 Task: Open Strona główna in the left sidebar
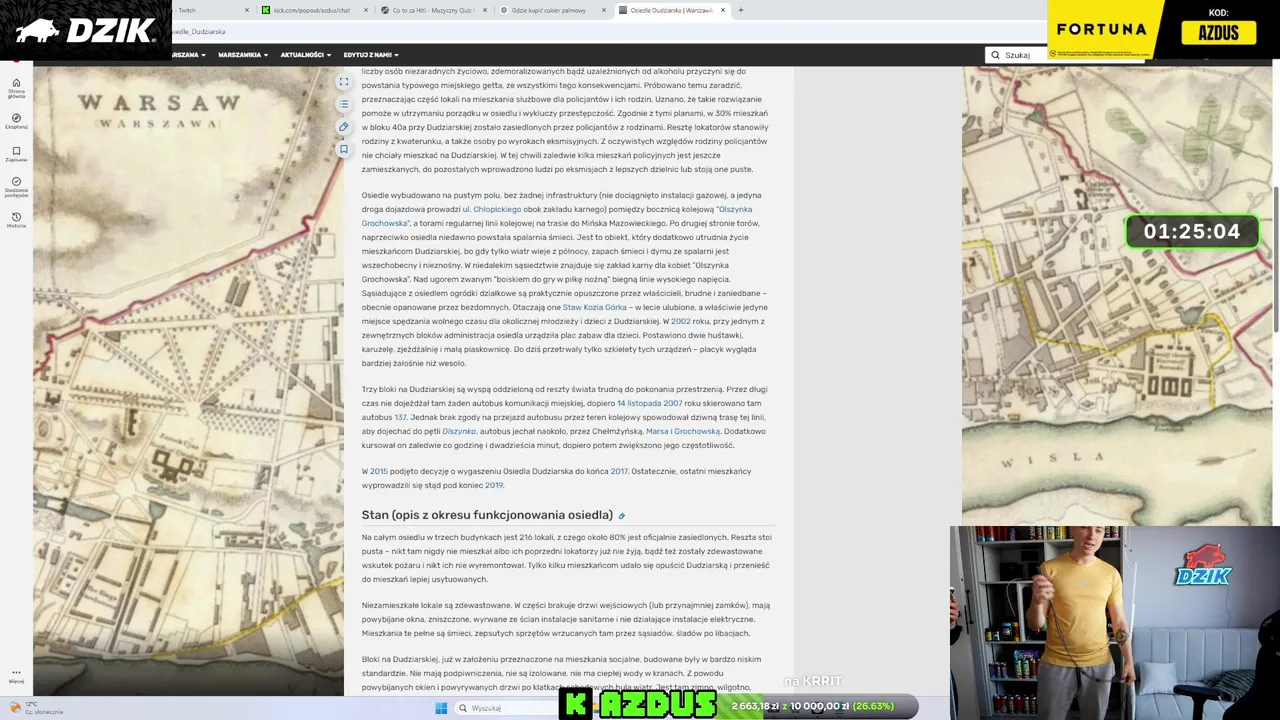pos(16,87)
